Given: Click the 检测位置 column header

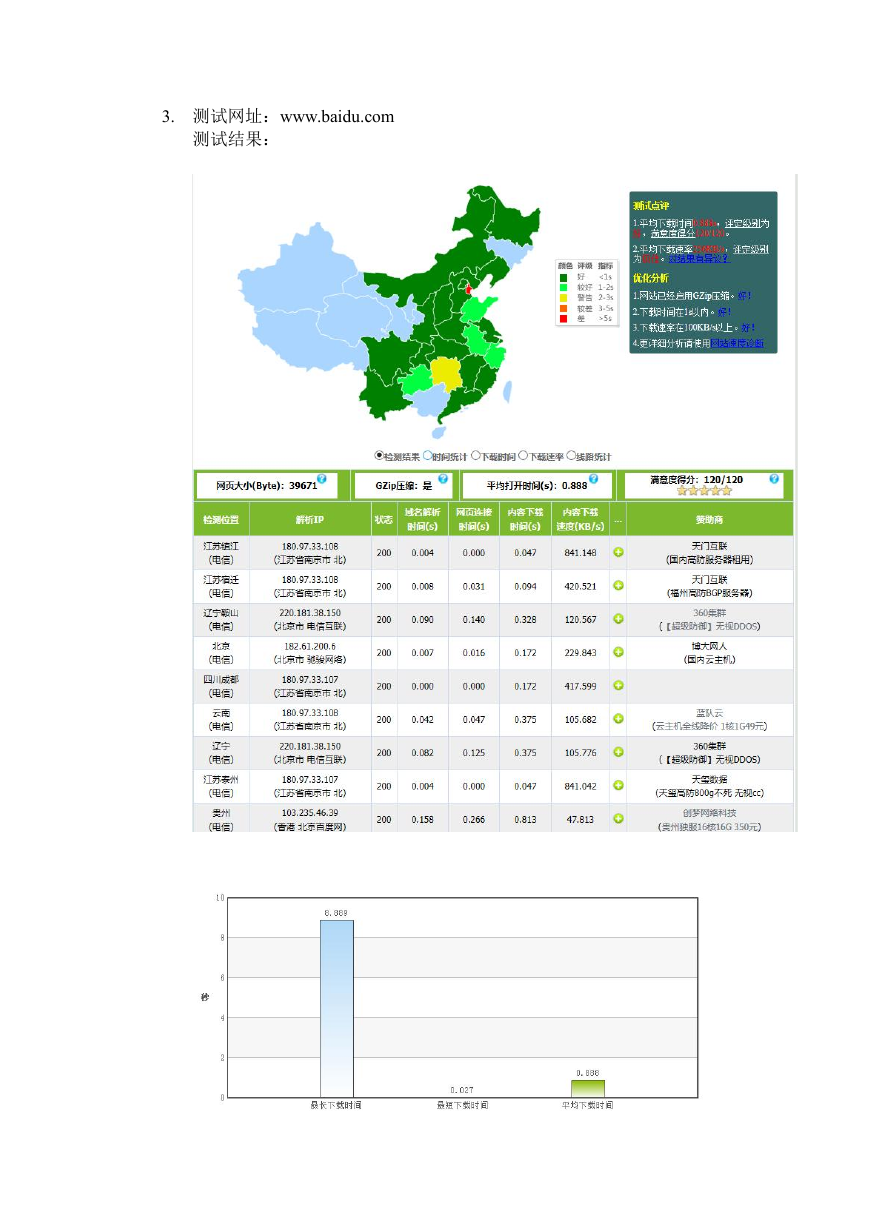Looking at the screenshot, I should pos(221,520).
